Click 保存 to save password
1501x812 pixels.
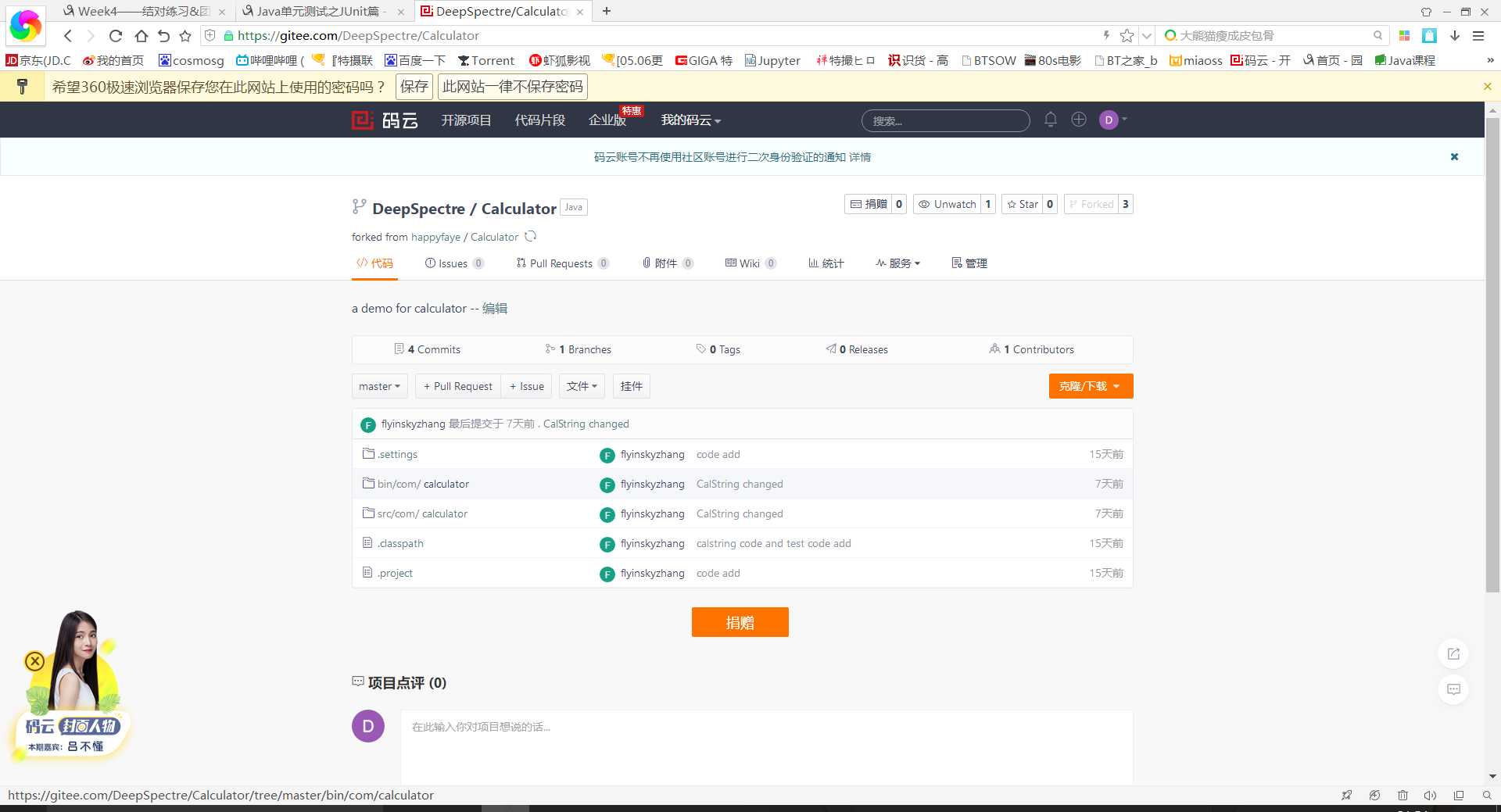[x=414, y=87]
